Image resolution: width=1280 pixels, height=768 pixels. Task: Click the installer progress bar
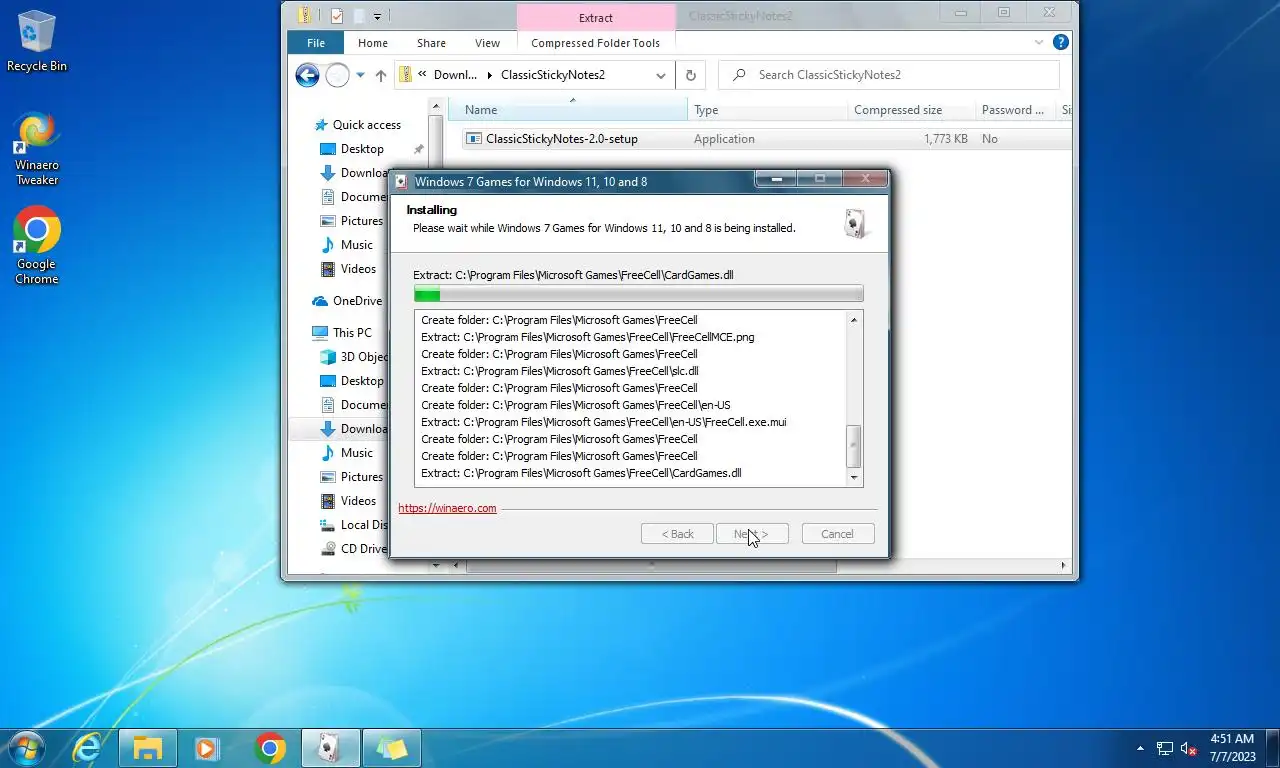[638, 294]
